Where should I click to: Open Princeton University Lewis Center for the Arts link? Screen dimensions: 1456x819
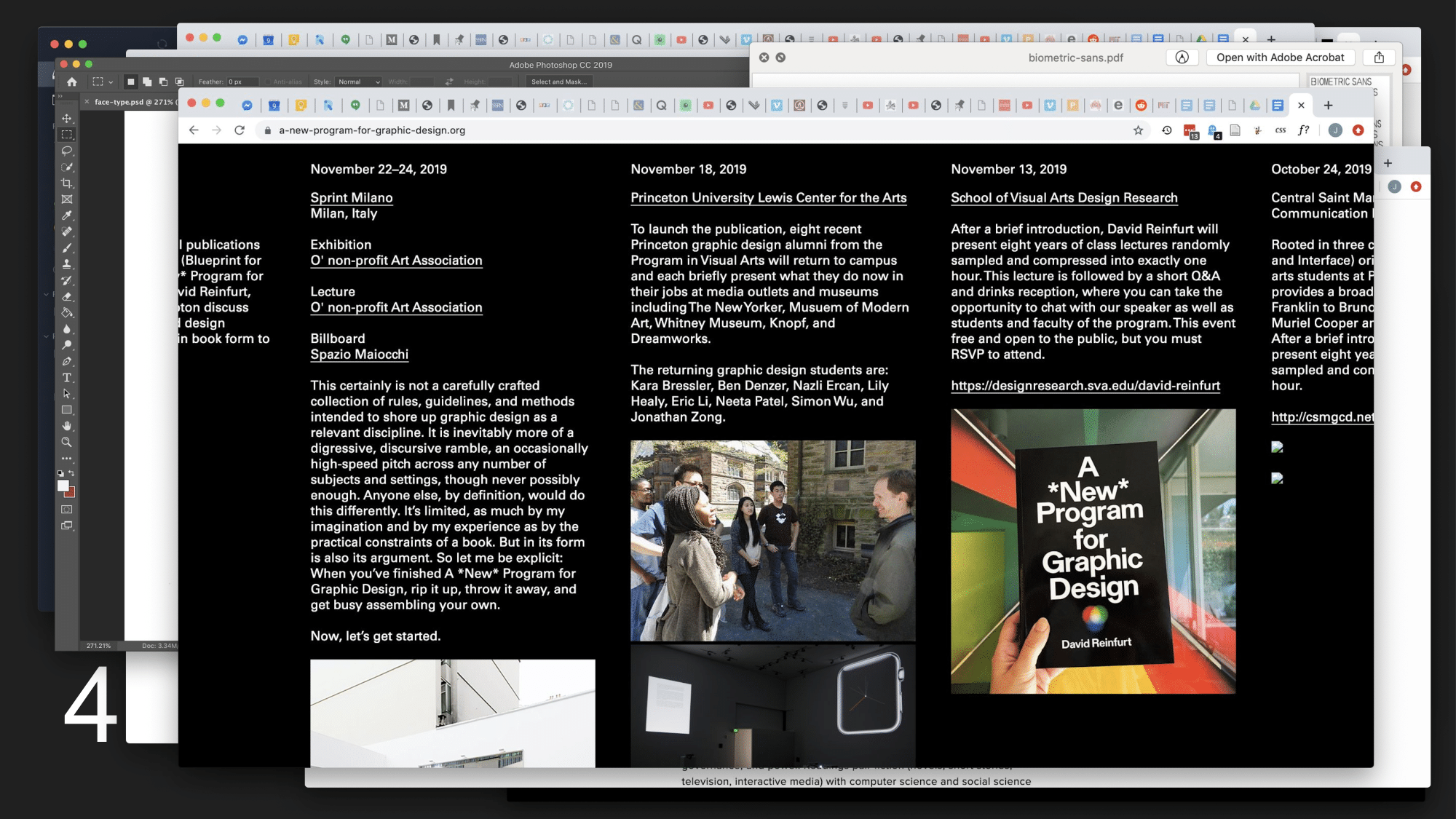point(769,198)
